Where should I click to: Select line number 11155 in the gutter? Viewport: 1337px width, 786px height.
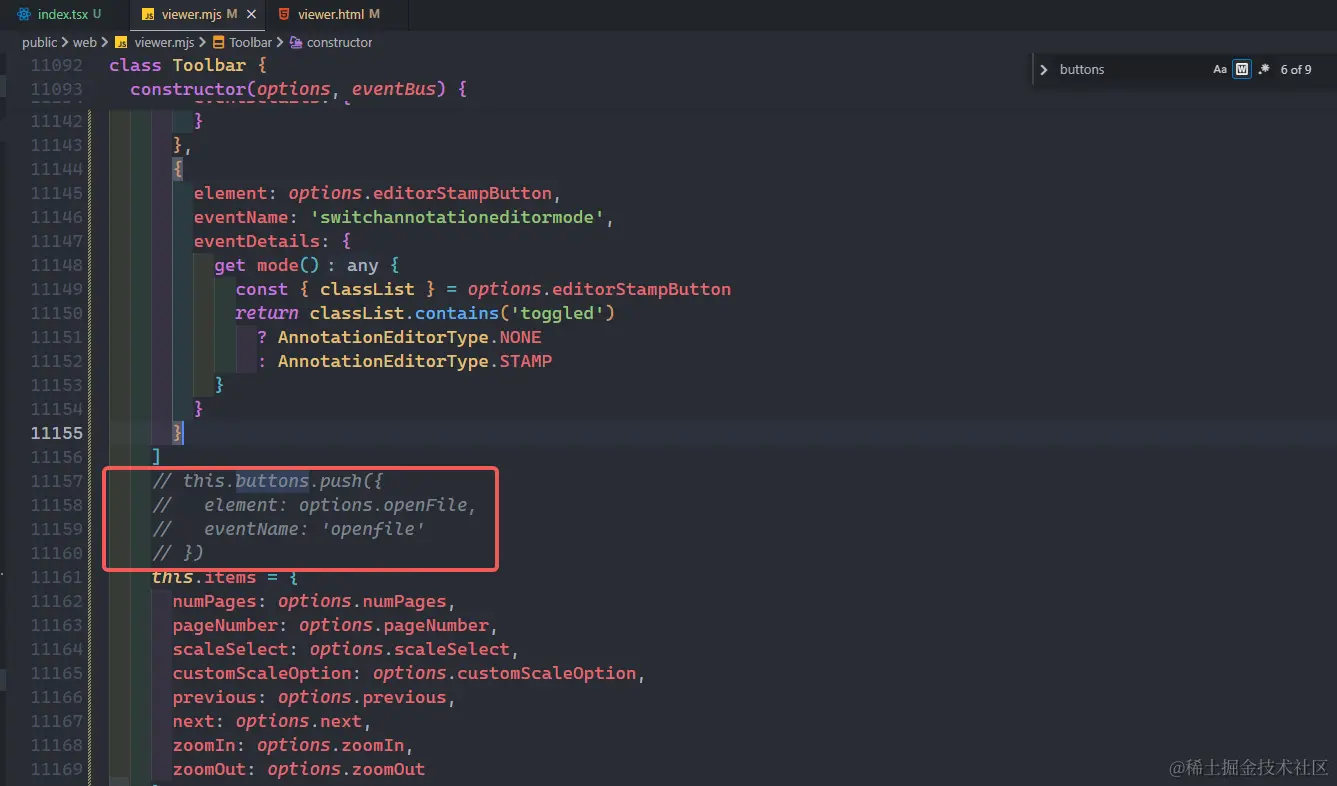click(x=57, y=433)
